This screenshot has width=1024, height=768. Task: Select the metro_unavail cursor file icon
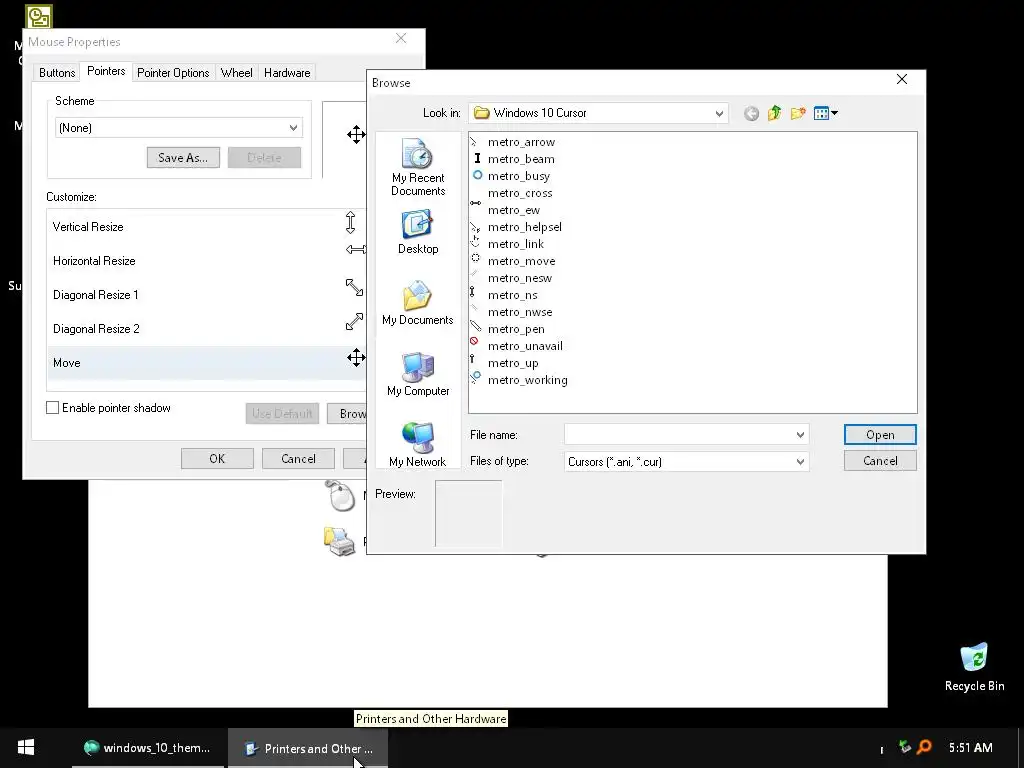click(x=475, y=341)
